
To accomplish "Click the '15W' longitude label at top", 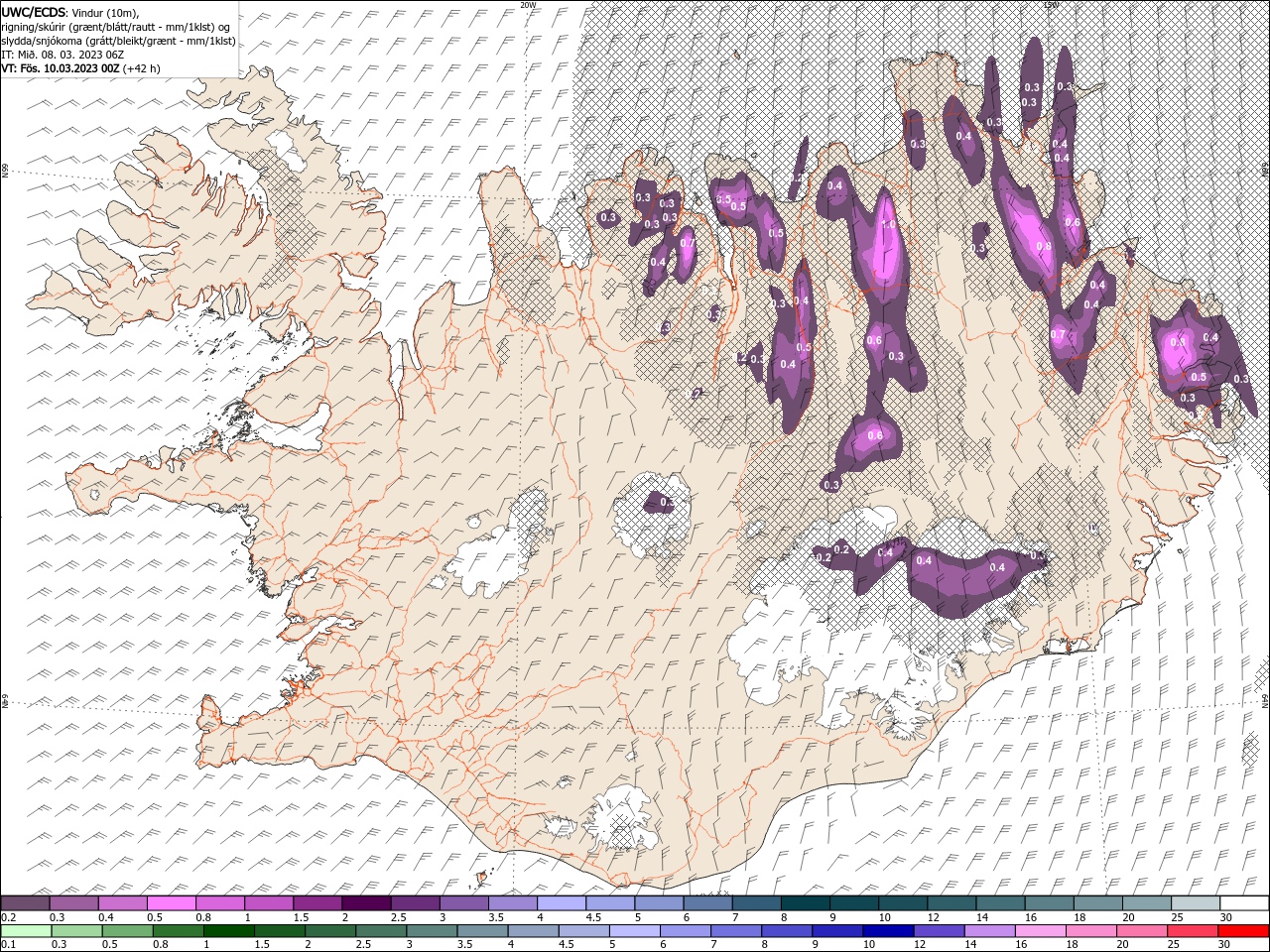I will click(x=1051, y=5).
